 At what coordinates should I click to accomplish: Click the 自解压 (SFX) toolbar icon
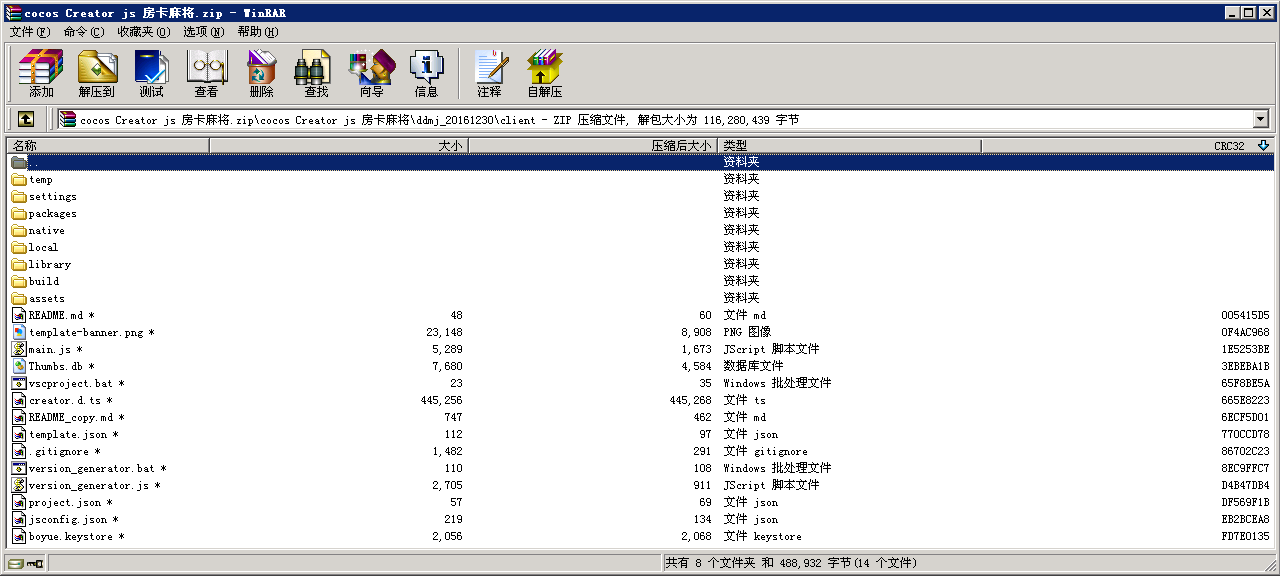click(544, 73)
